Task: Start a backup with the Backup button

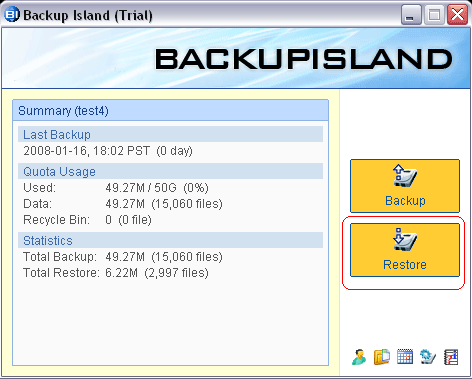Action: pos(405,186)
